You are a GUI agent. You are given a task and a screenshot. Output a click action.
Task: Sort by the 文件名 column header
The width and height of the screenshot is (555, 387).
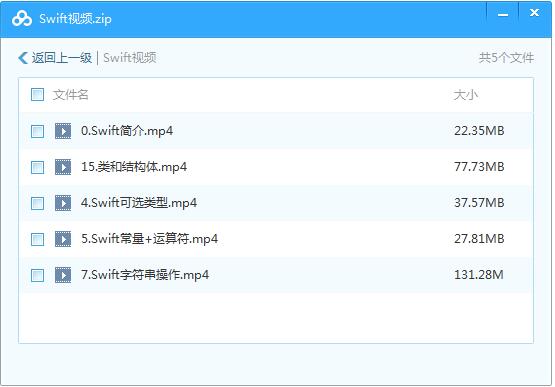coord(70,95)
